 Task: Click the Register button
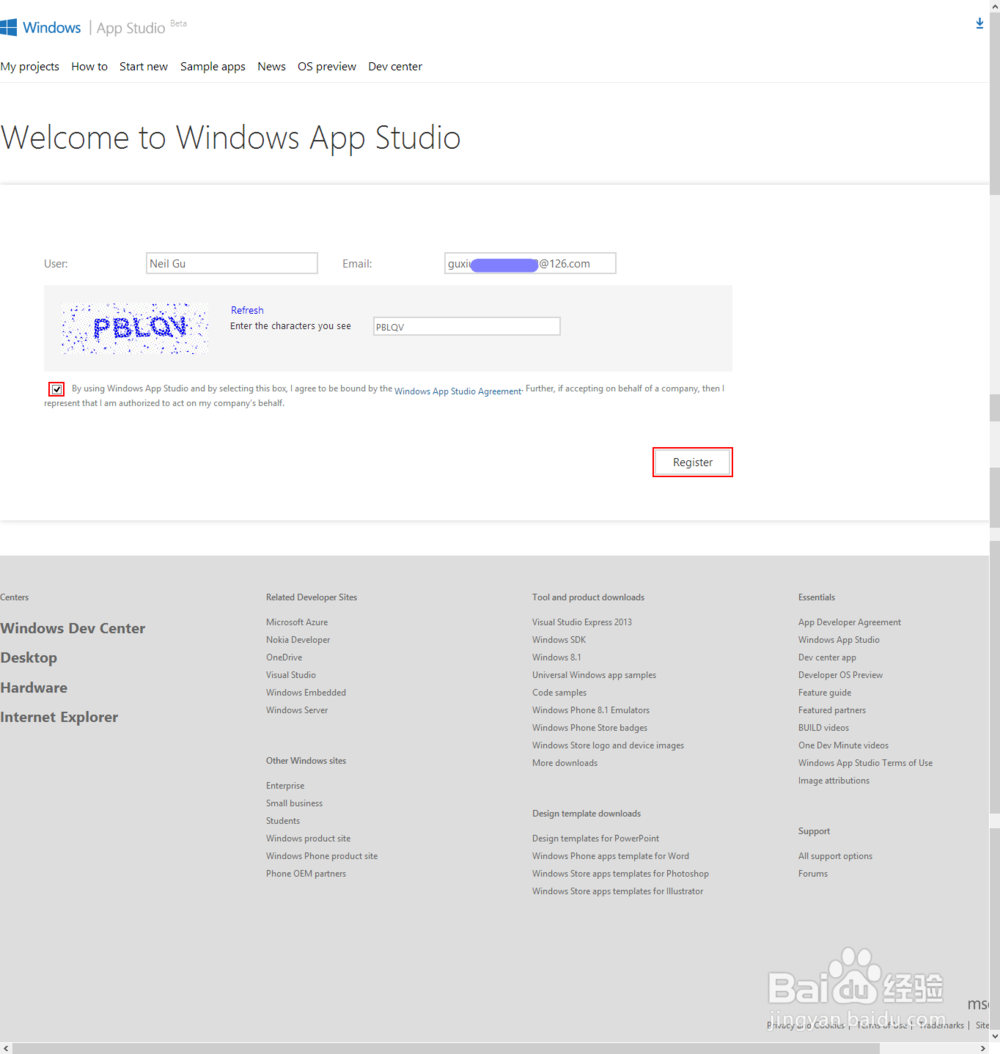[692, 462]
